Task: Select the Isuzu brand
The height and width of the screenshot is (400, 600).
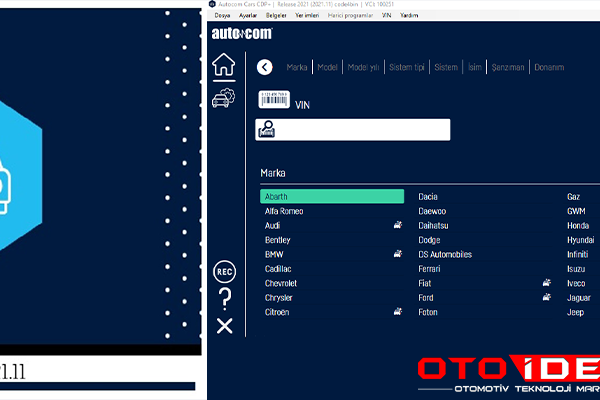Action: click(x=576, y=269)
